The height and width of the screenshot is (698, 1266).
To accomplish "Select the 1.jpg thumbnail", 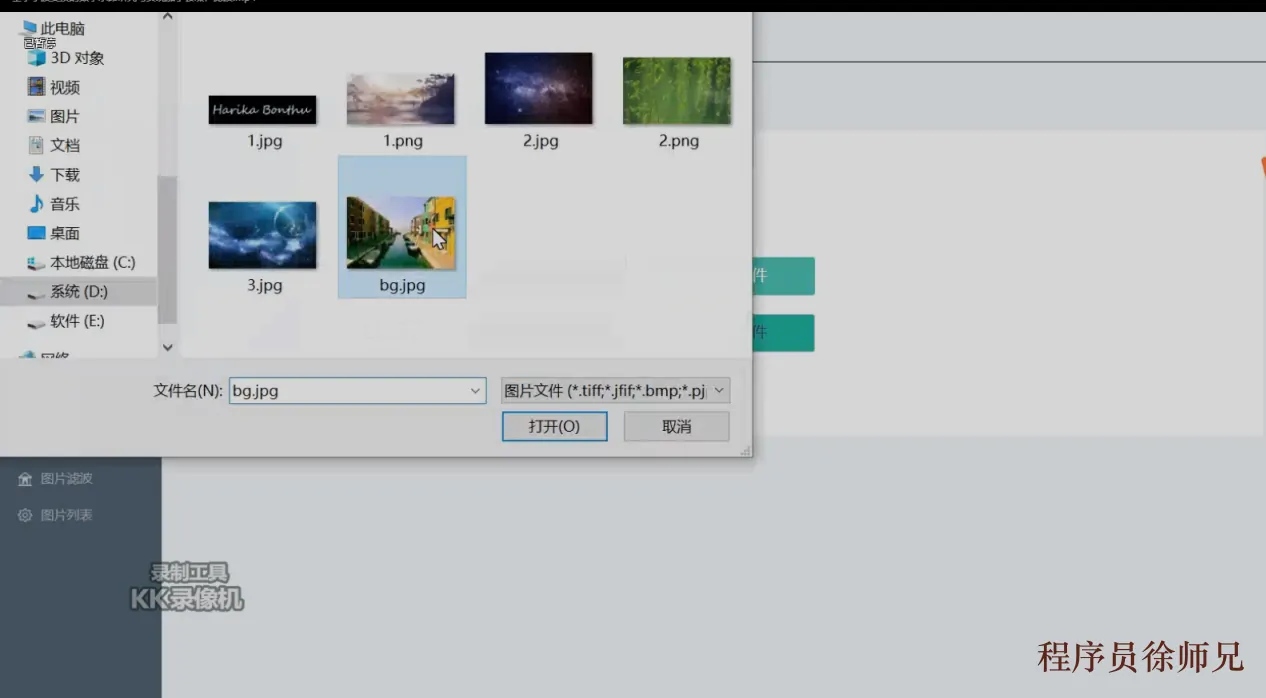I will (263, 110).
